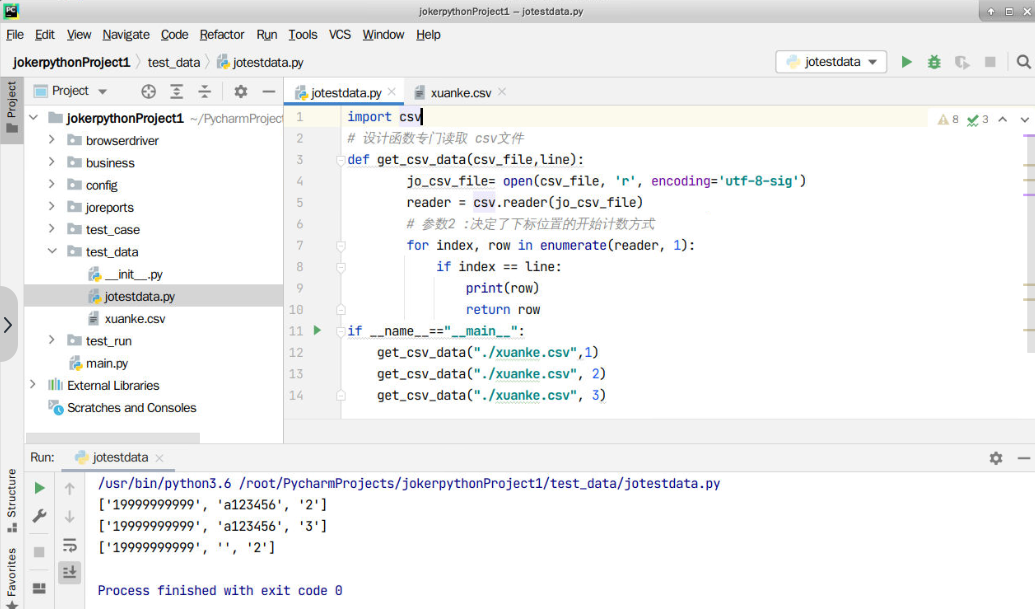Click fold marker on line 3

click(341, 160)
